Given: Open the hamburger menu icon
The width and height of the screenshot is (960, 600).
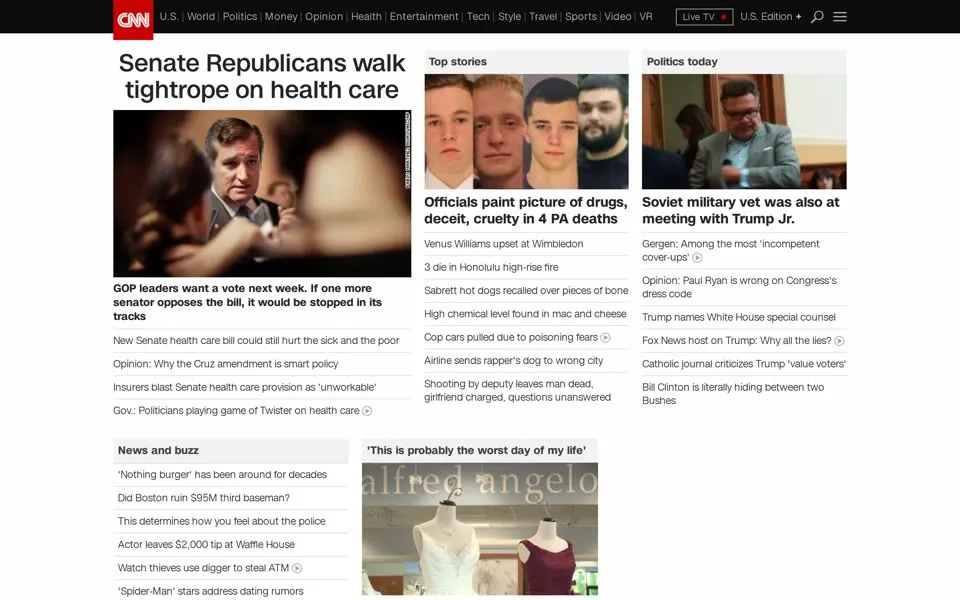Looking at the screenshot, I should click(x=840, y=17).
